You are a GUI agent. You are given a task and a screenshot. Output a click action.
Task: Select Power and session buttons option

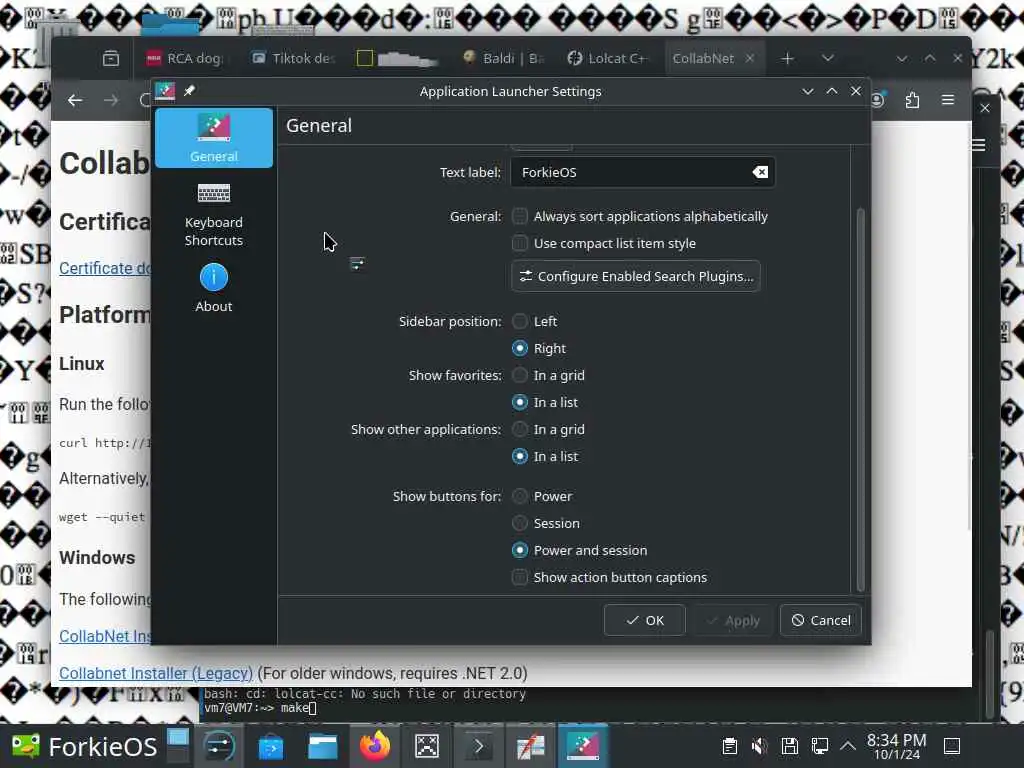579,551
